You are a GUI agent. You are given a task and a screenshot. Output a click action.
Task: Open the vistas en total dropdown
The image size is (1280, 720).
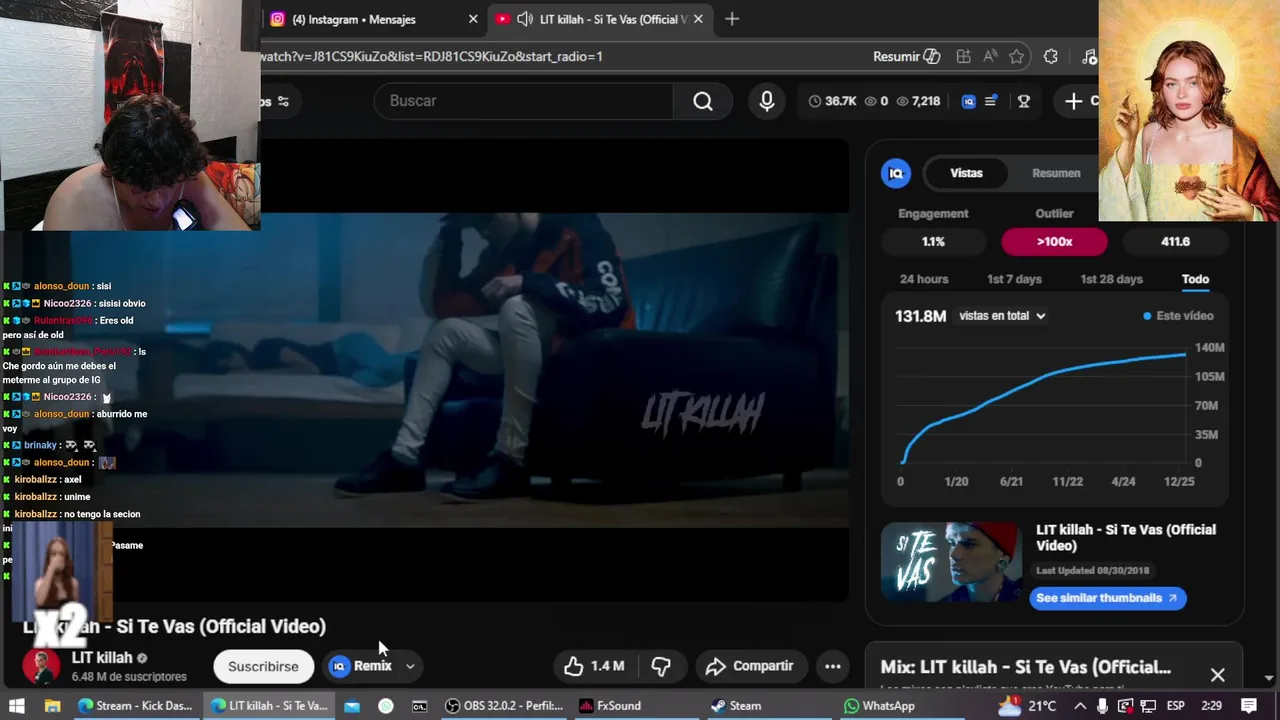pyautogui.click(x=1002, y=316)
